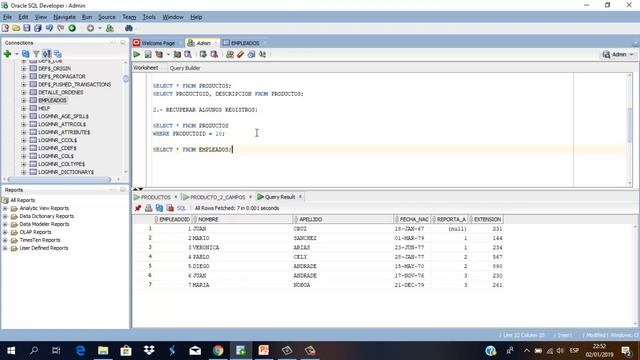Expand the OLAP Reports folder

pyautogui.click(x=5, y=232)
